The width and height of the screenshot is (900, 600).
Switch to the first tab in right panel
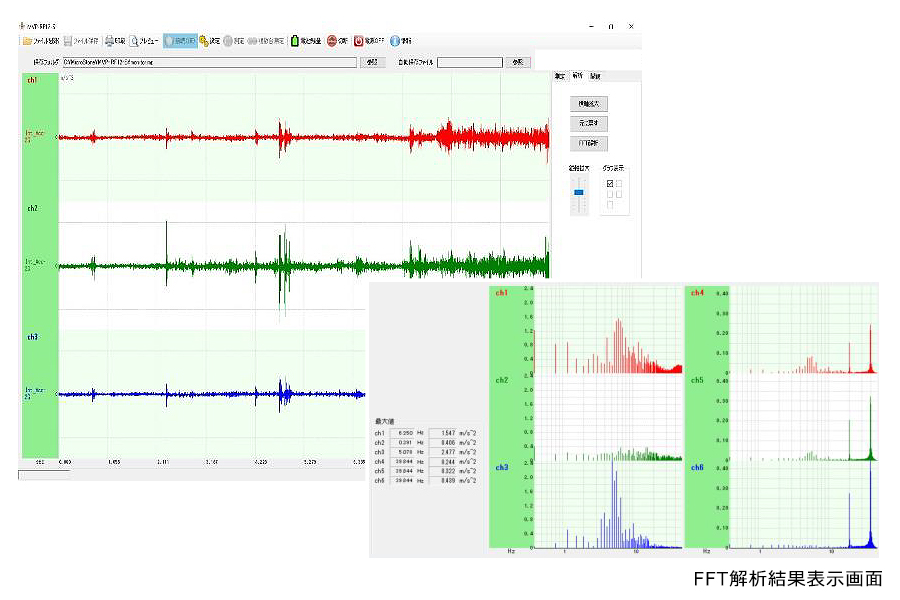[x=560, y=76]
